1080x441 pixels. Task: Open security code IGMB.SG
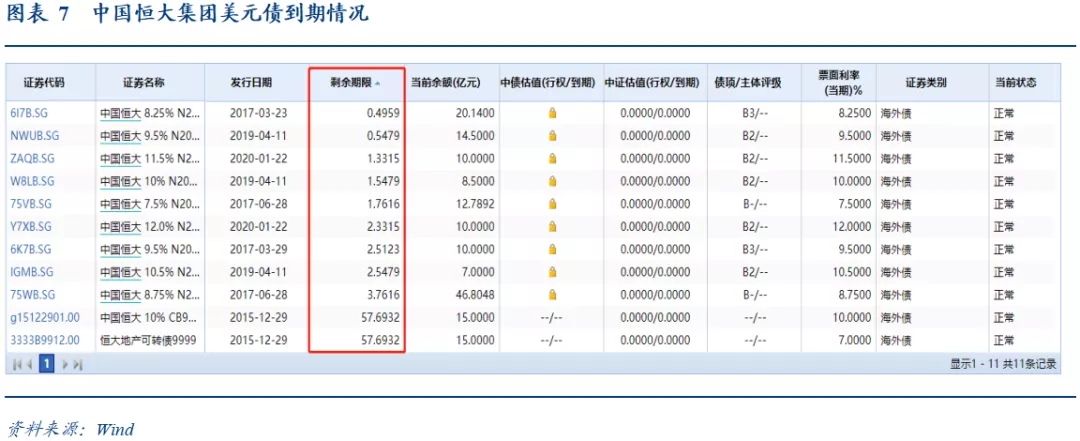tap(32, 272)
